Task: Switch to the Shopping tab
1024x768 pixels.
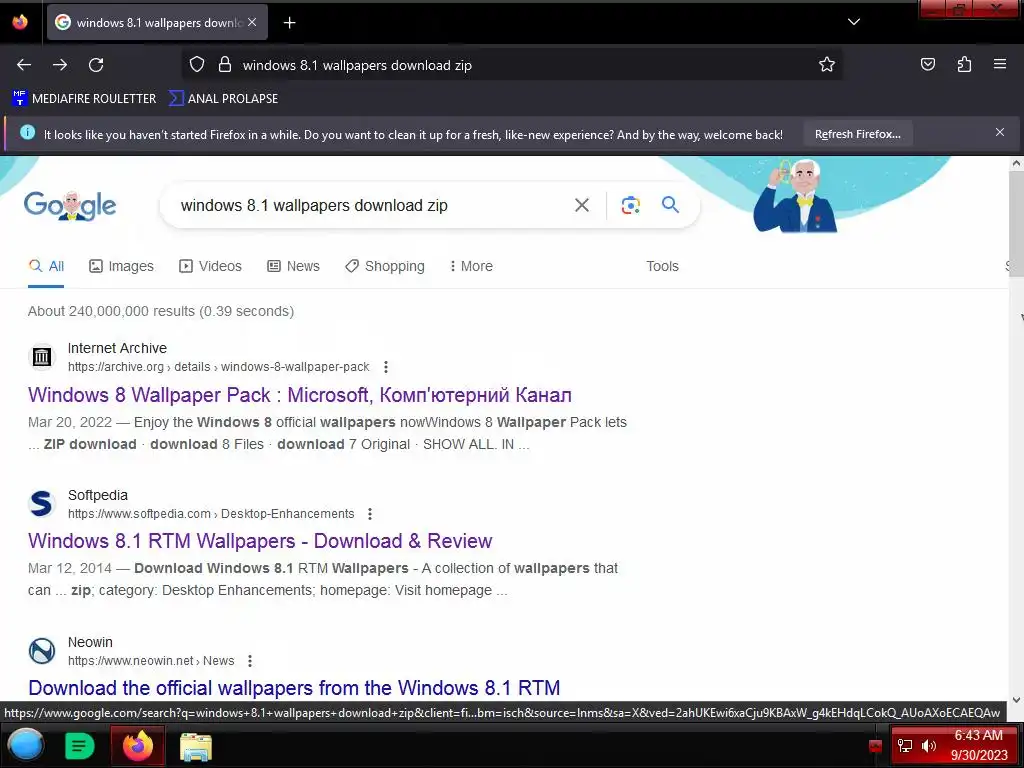Action: (385, 266)
